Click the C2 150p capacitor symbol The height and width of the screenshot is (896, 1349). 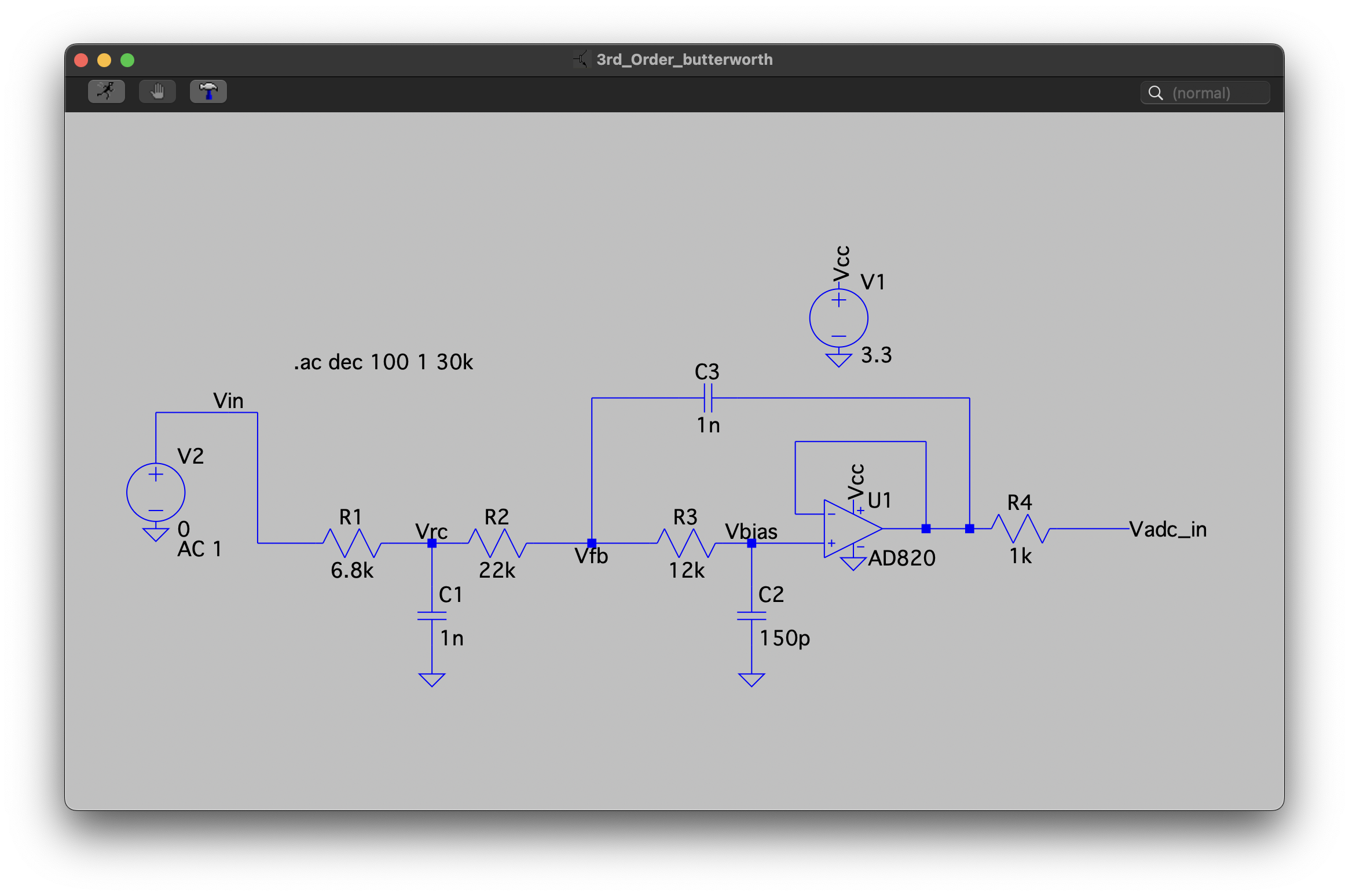pyautogui.click(x=752, y=616)
